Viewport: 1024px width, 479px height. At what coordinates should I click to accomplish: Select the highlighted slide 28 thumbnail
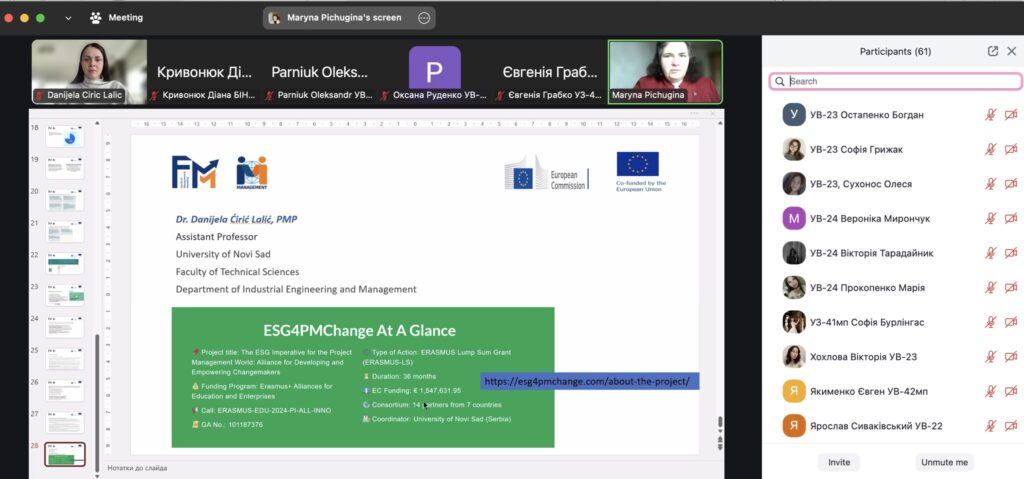click(x=65, y=454)
